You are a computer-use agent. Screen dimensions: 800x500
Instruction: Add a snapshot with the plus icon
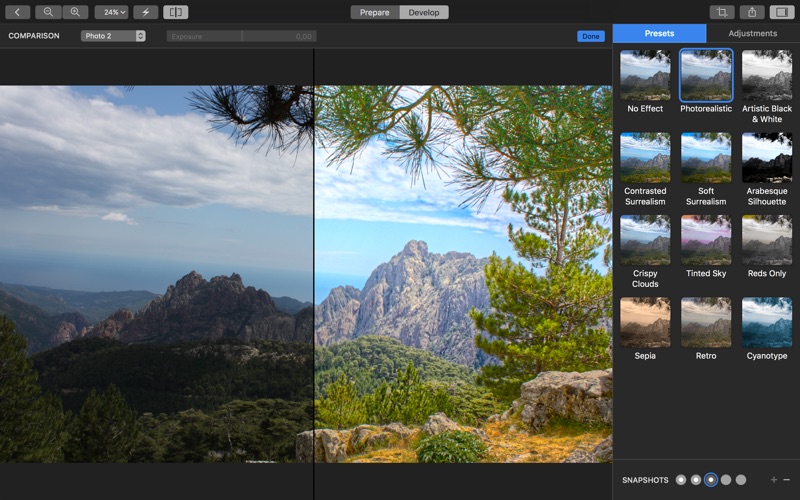click(774, 480)
